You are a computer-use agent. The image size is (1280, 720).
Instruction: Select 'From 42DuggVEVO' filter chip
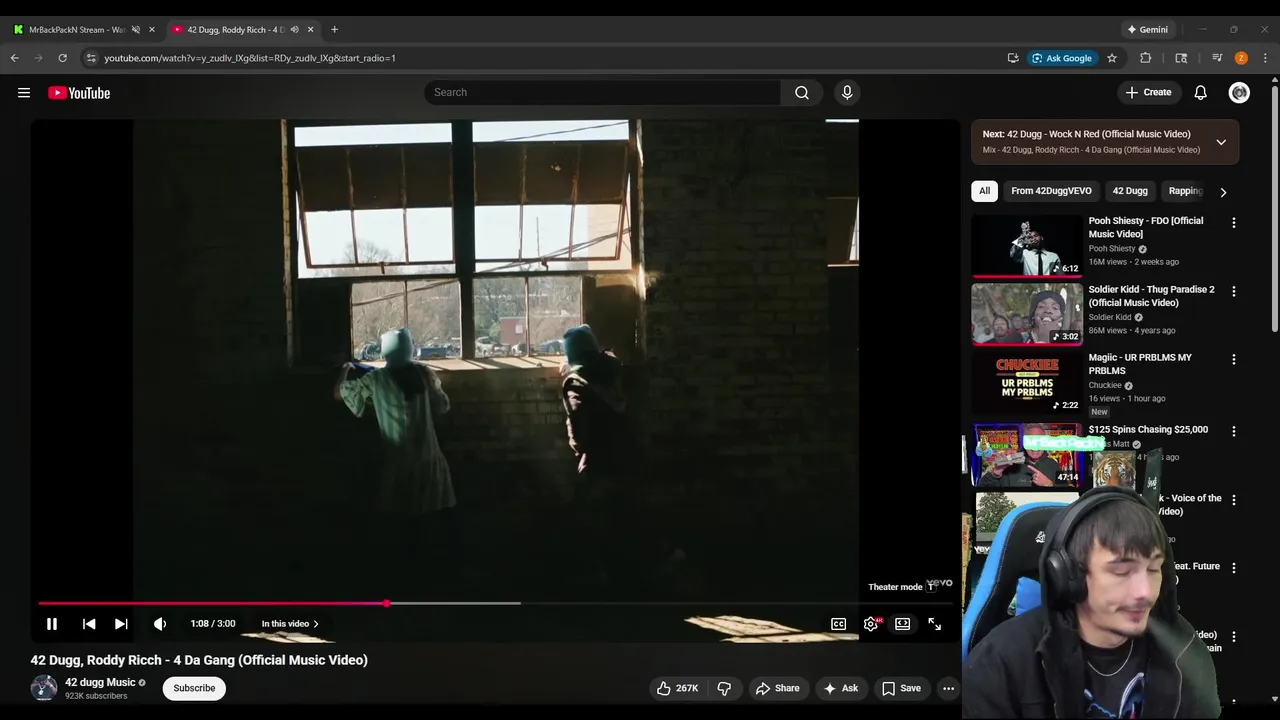click(x=1051, y=191)
